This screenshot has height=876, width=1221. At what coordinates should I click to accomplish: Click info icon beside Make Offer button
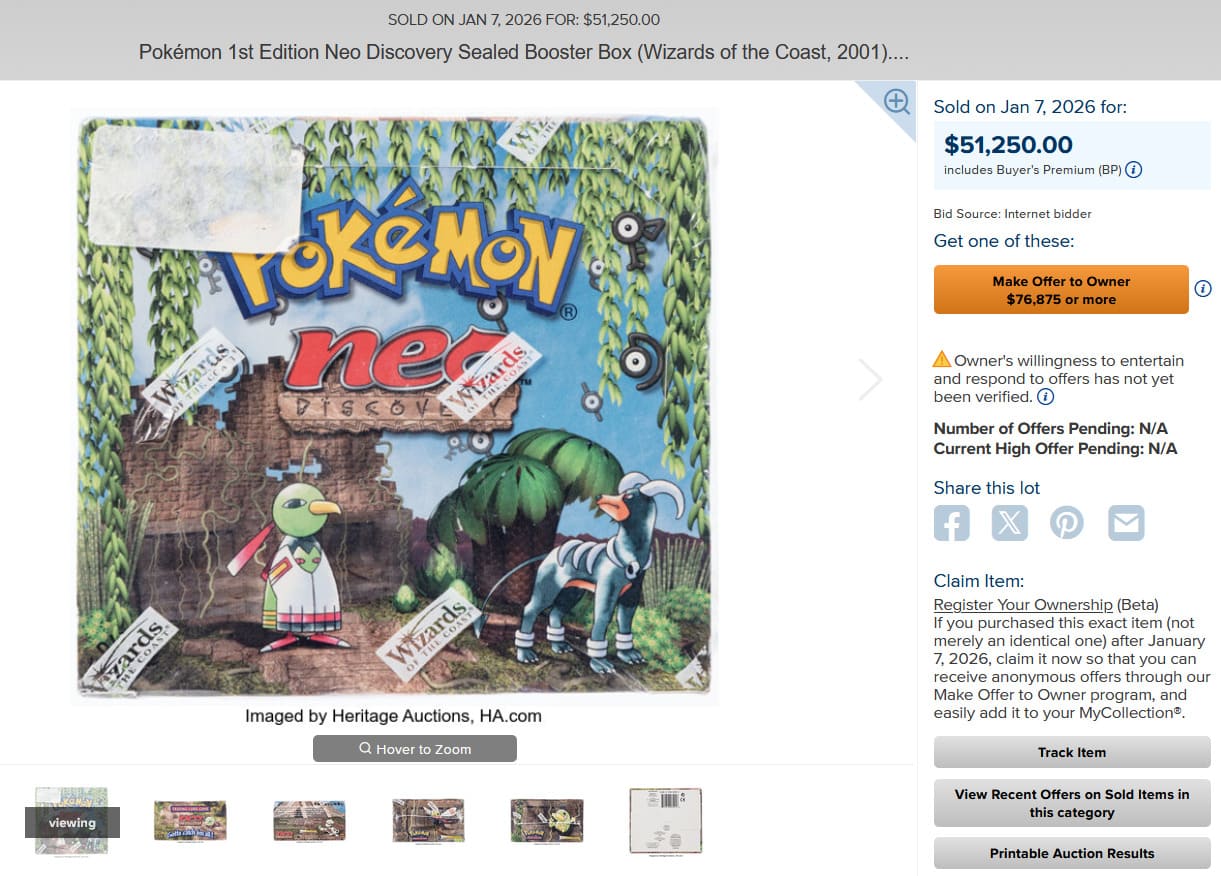click(x=1203, y=289)
